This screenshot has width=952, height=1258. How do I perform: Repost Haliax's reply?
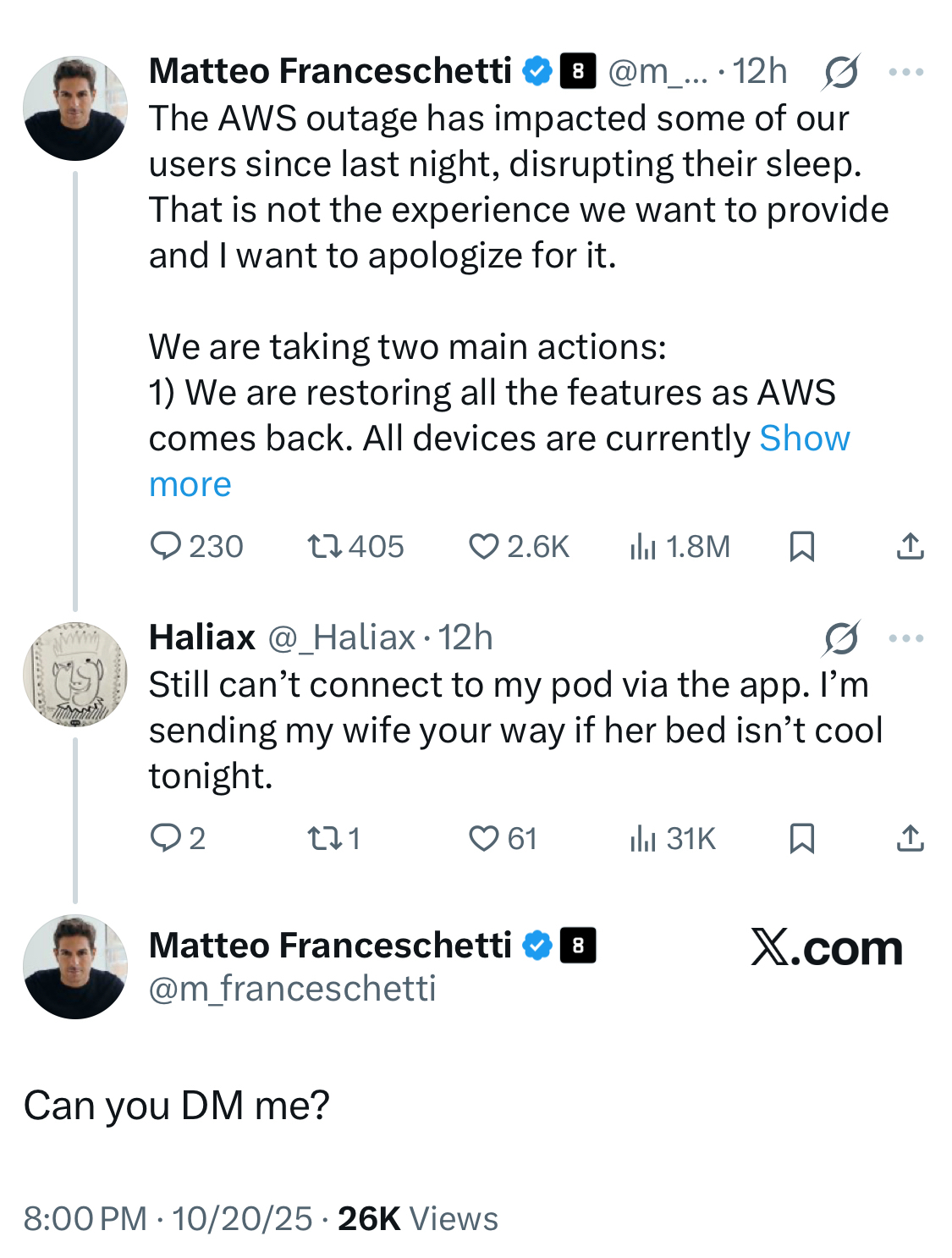pos(324,838)
